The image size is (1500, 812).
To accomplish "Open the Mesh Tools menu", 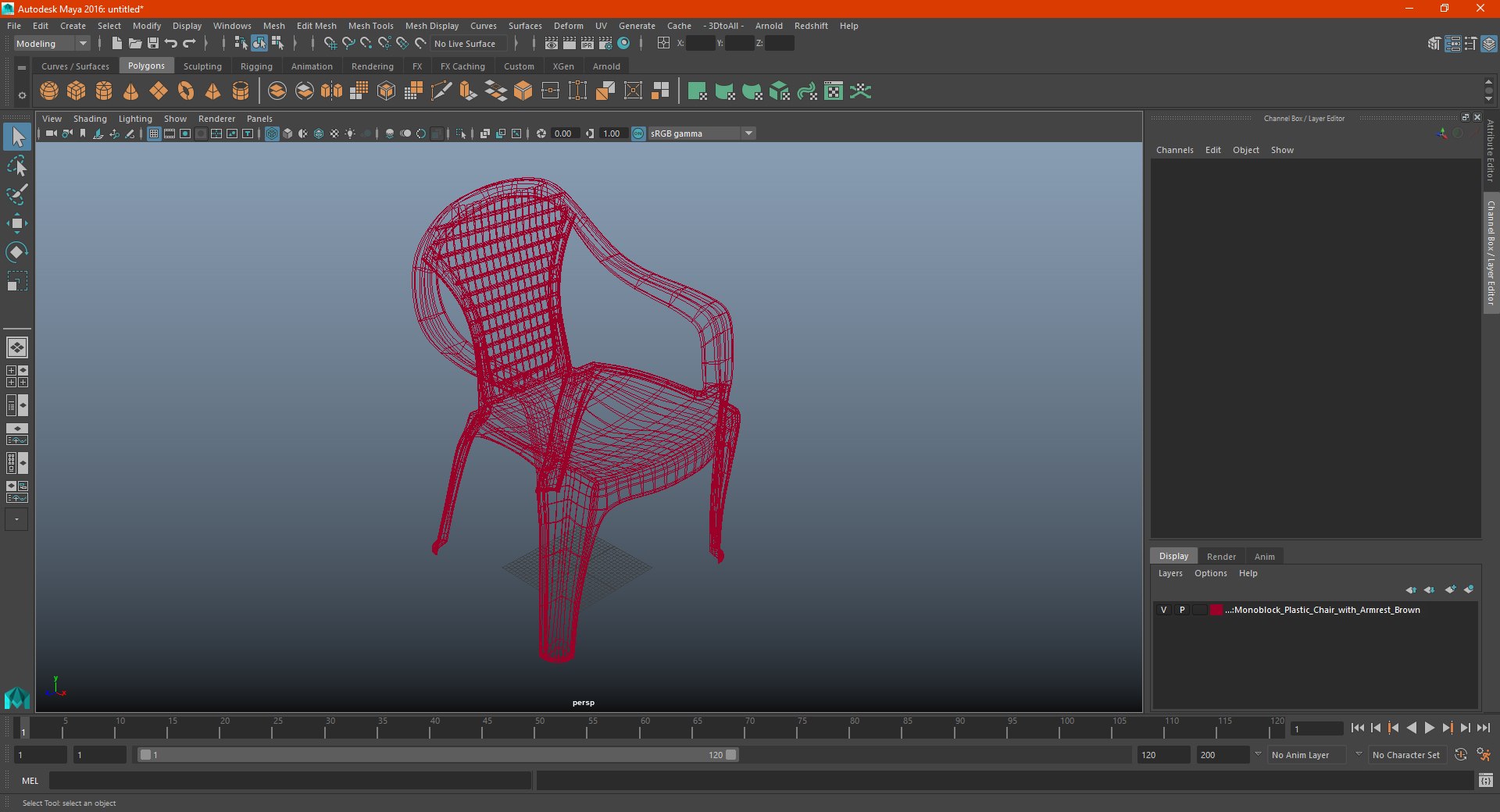I will pos(370,26).
